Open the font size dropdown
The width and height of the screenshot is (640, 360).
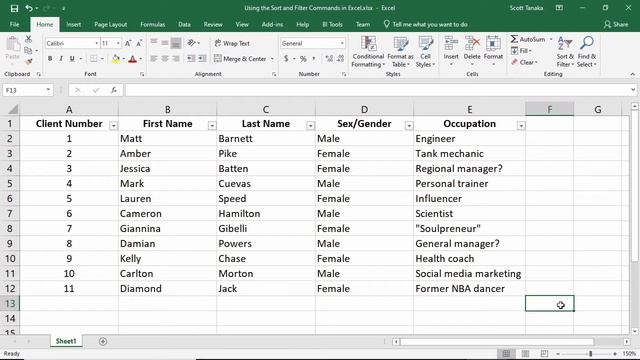click(x=118, y=43)
